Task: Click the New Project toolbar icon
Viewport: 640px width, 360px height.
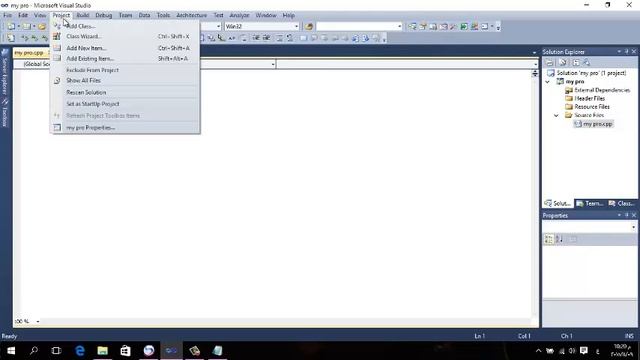Action: click(x=11, y=27)
